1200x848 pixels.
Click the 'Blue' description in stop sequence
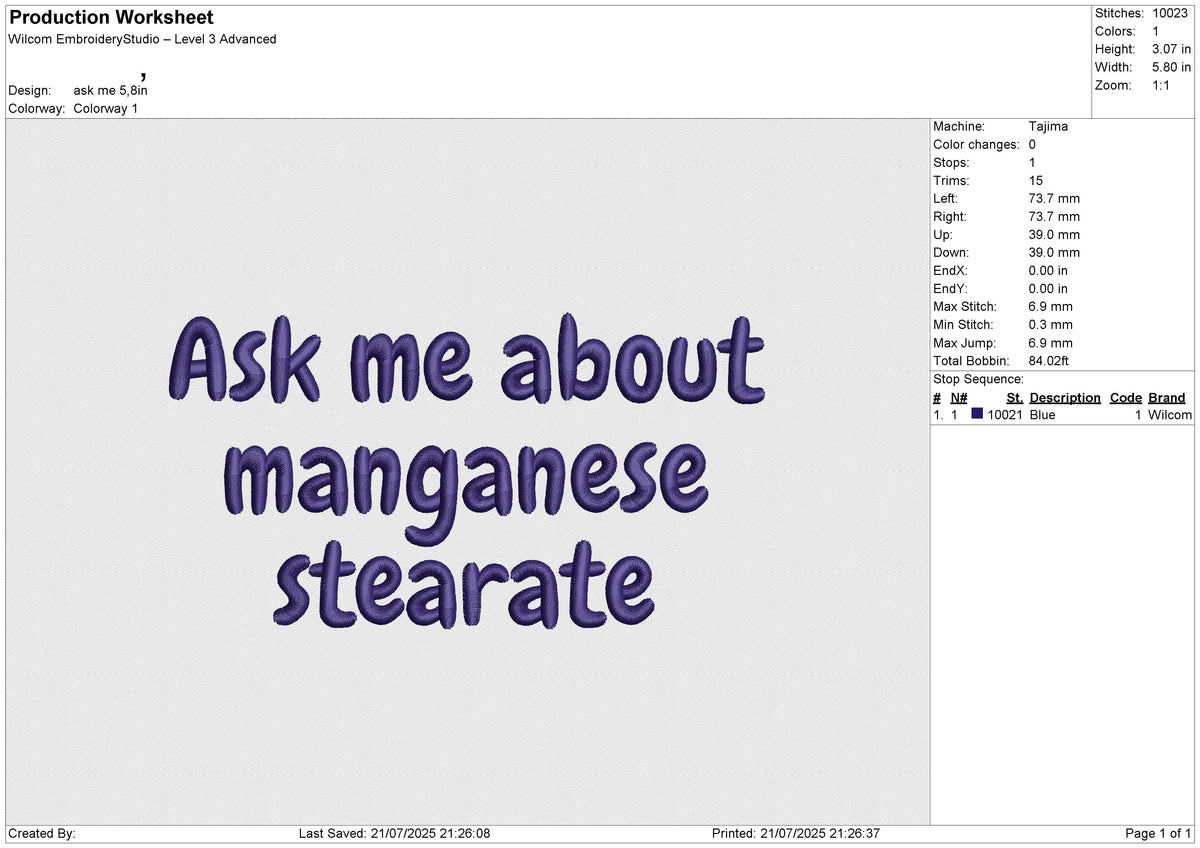(1042, 414)
